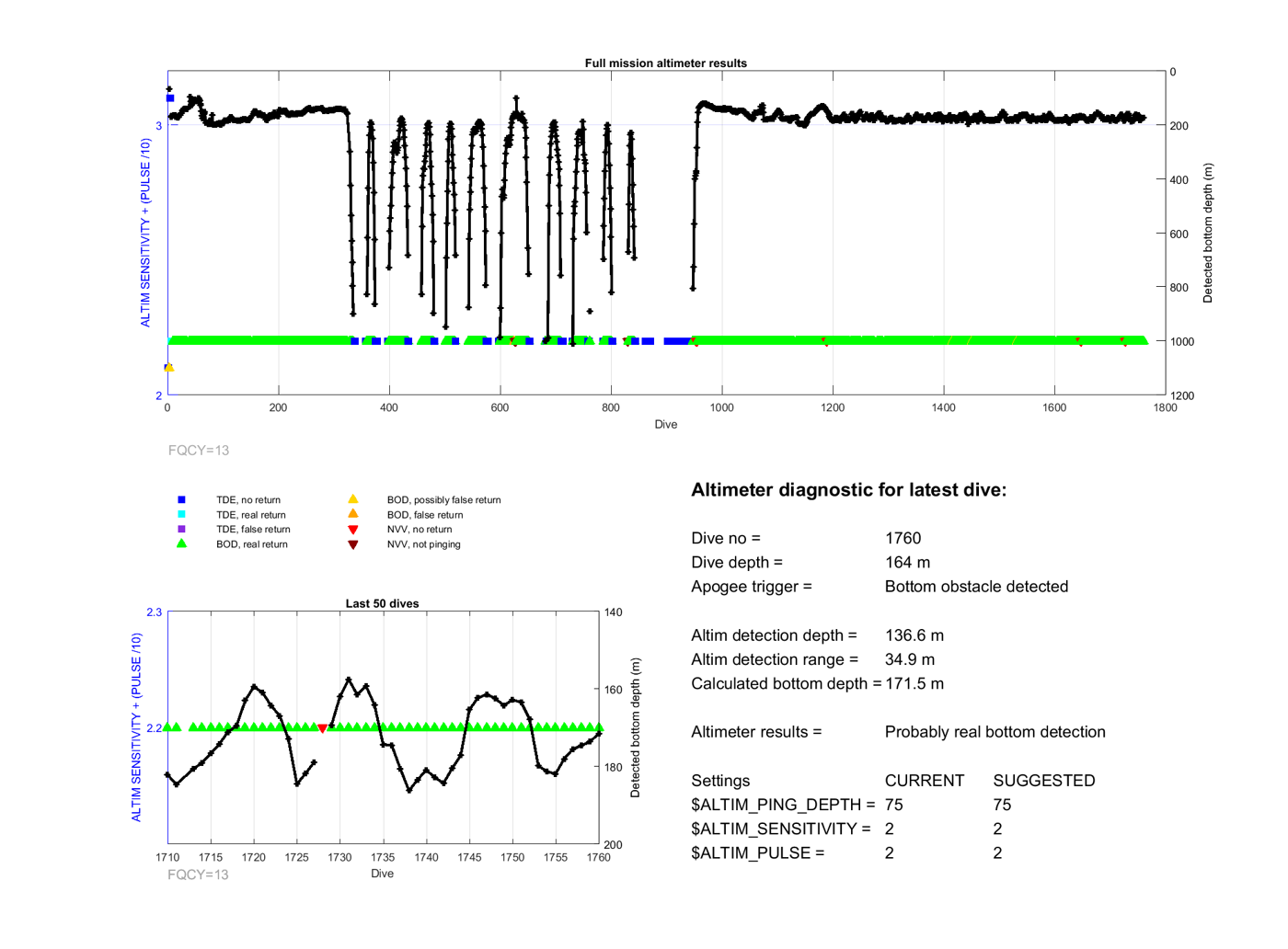Click the dive number value 1760 in the diagnostics panel
The width and height of the screenshot is (1288, 949).
[903, 538]
